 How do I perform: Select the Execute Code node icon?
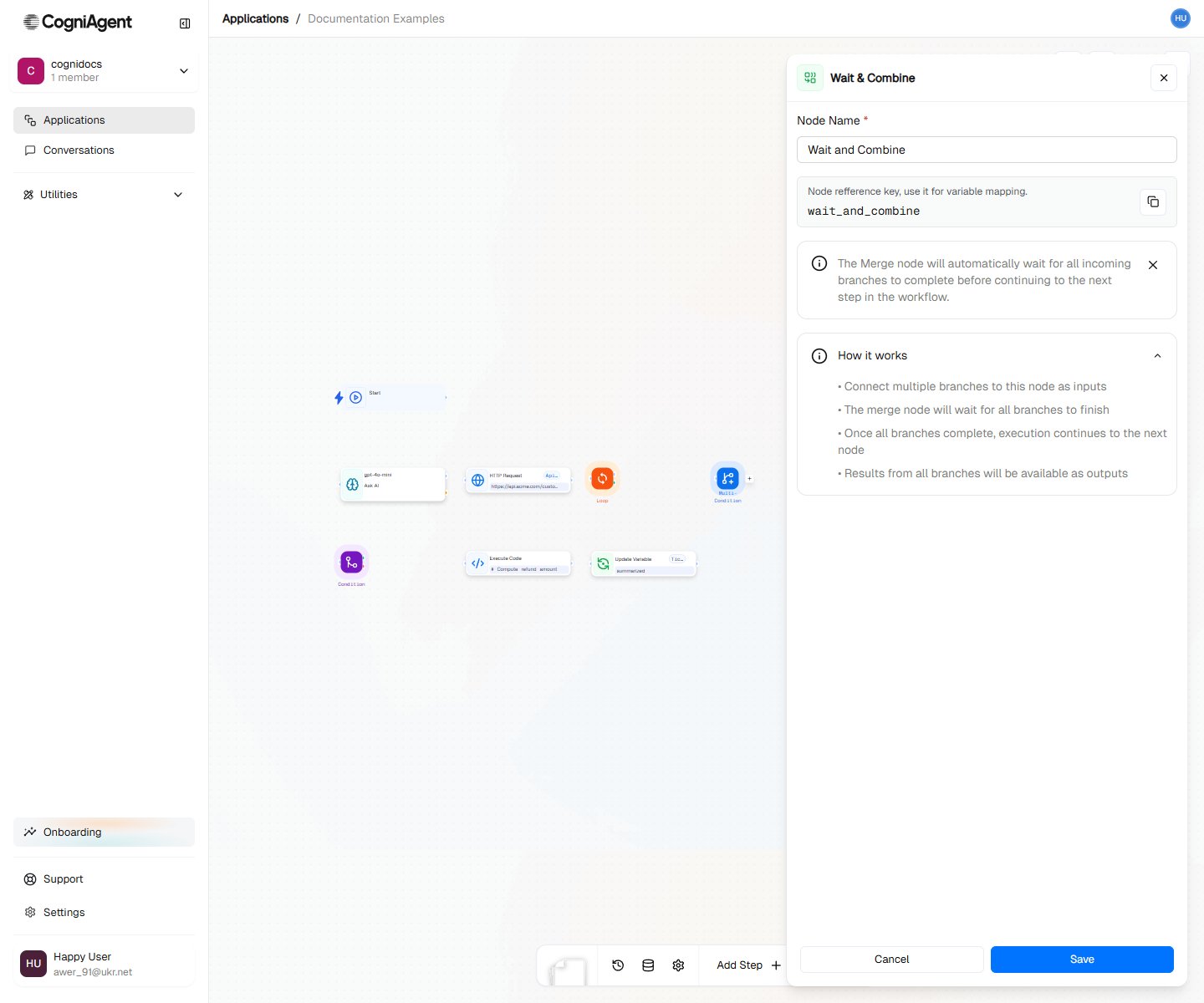[x=477, y=564]
